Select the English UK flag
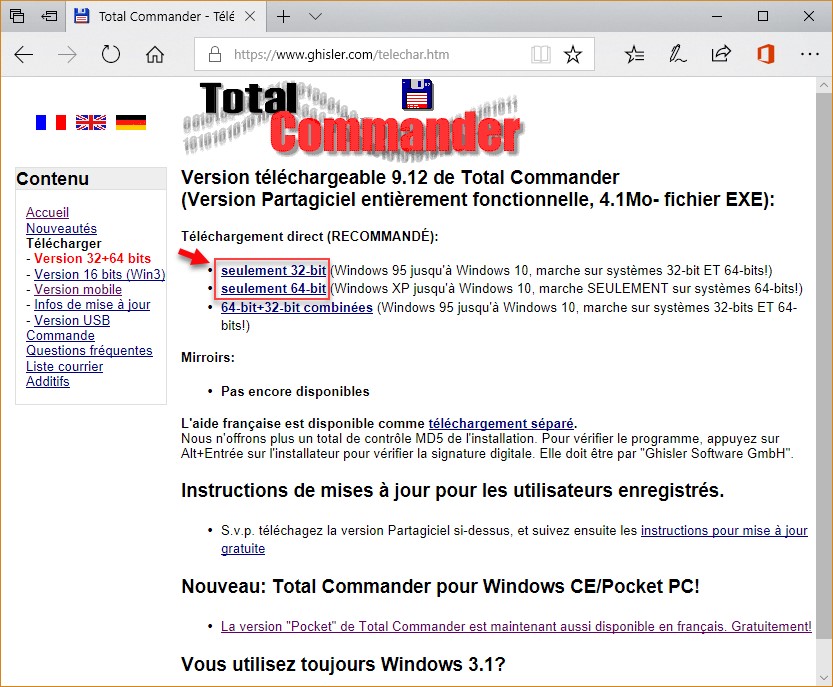 click(91, 122)
